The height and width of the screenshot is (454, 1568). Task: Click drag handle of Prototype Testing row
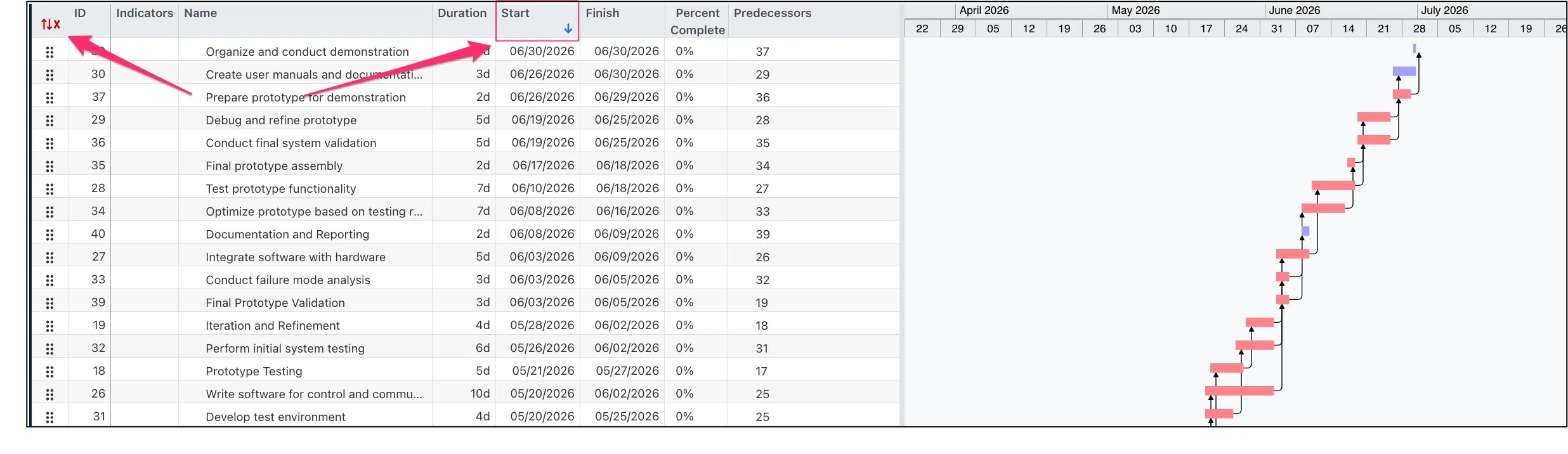tap(49, 372)
